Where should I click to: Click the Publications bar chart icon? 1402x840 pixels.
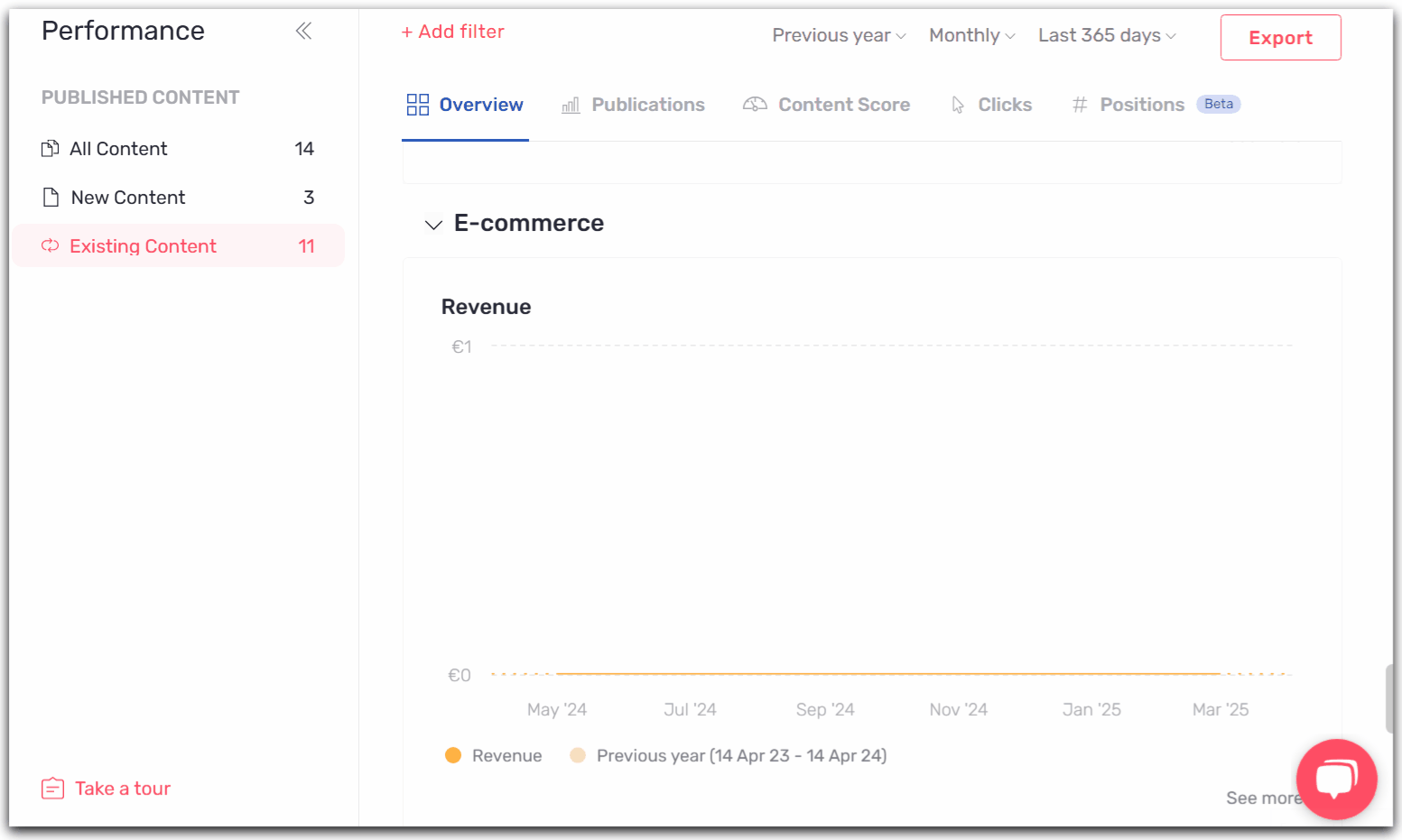[571, 106]
